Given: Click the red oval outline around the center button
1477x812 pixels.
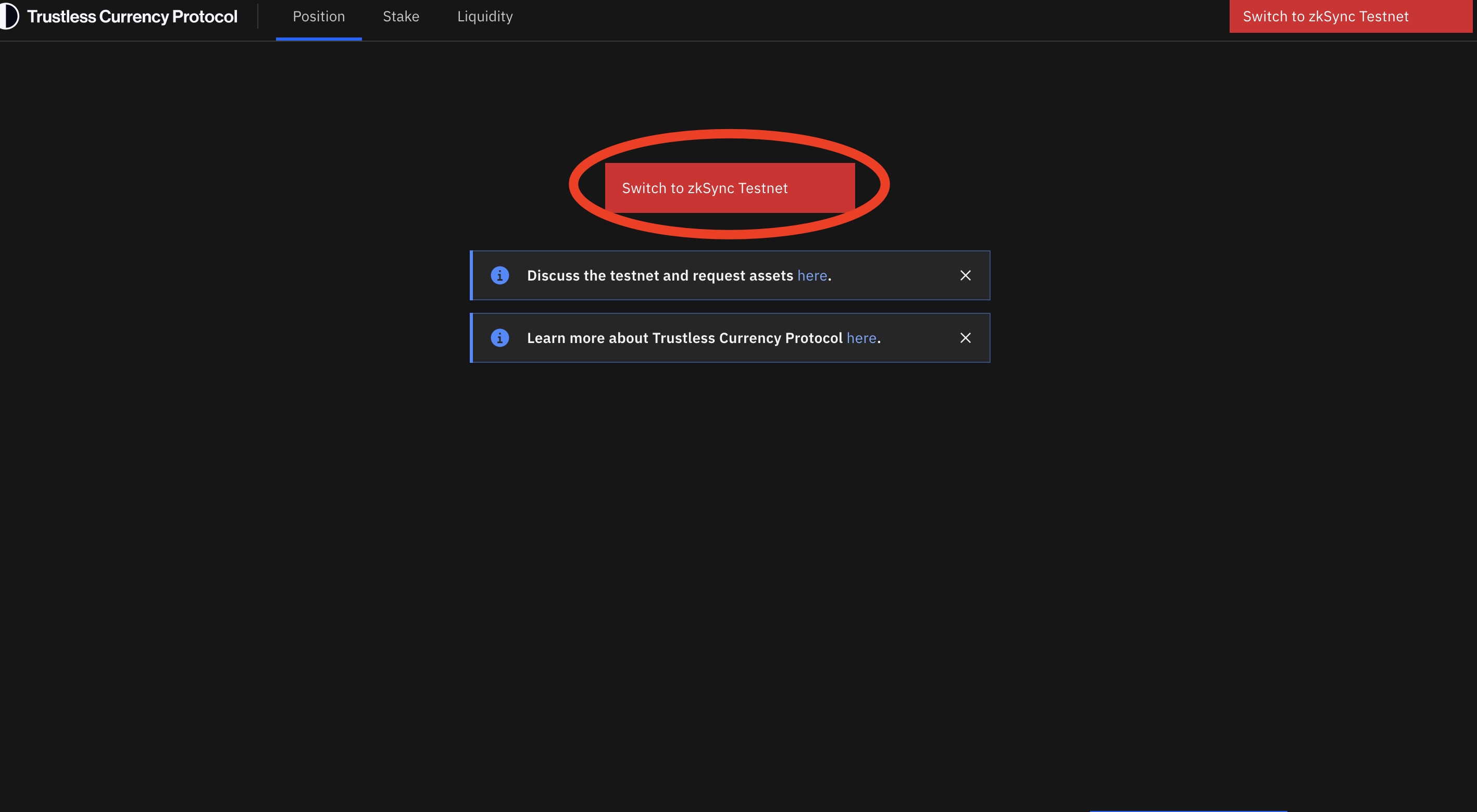Looking at the screenshot, I should tap(729, 134).
